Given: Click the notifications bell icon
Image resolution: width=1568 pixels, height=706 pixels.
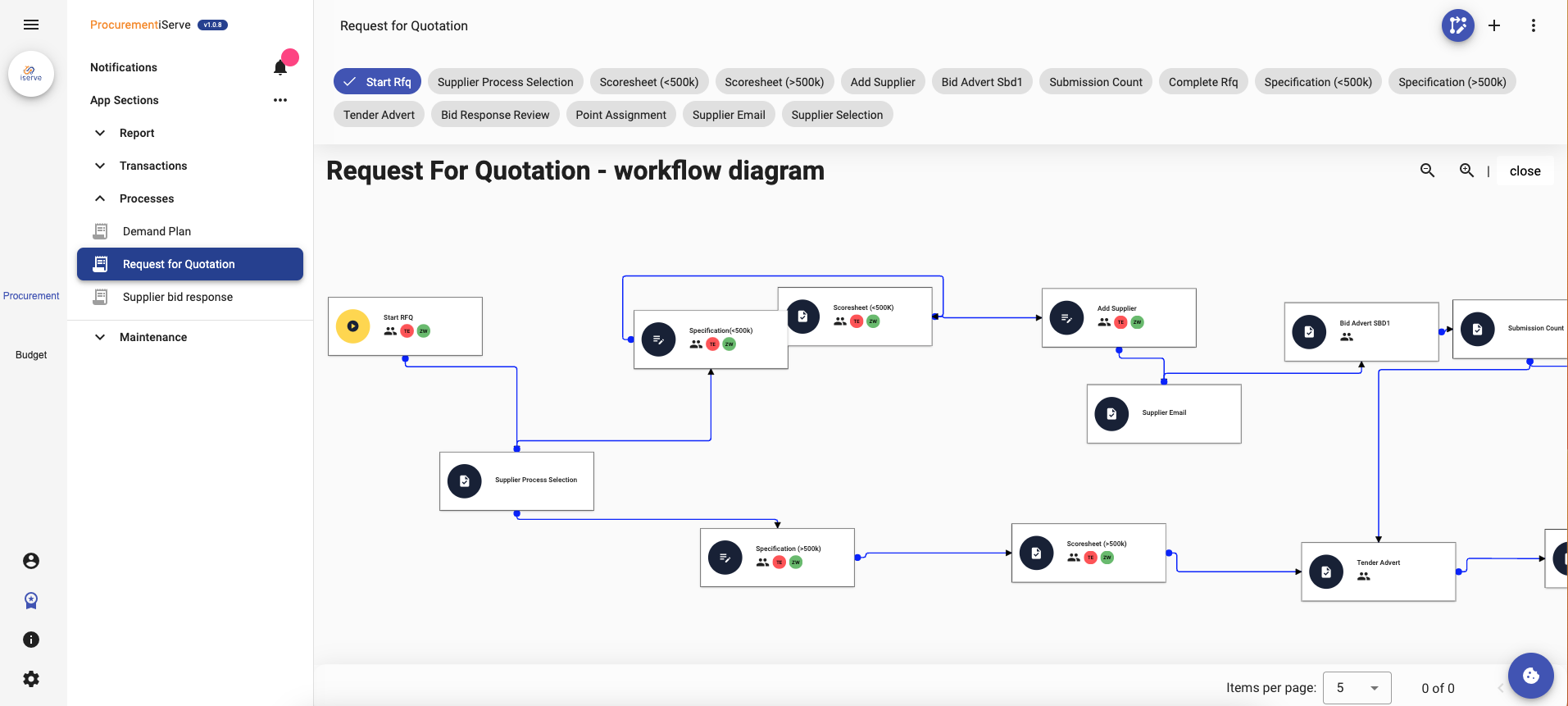Looking at the screenshot, I should click(280, 67).
